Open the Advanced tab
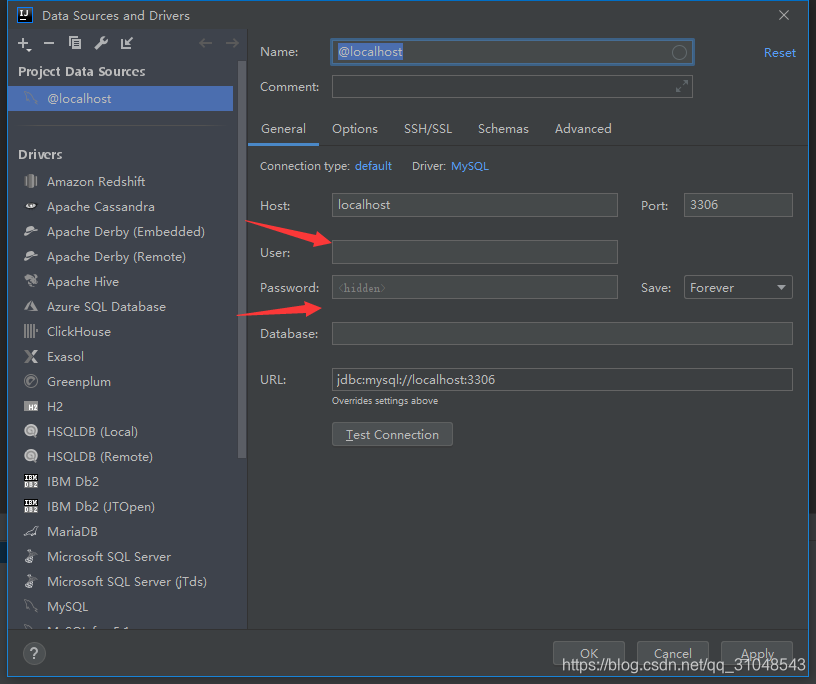The width and height of the screenshot is (816, 684). click(583, 129)
